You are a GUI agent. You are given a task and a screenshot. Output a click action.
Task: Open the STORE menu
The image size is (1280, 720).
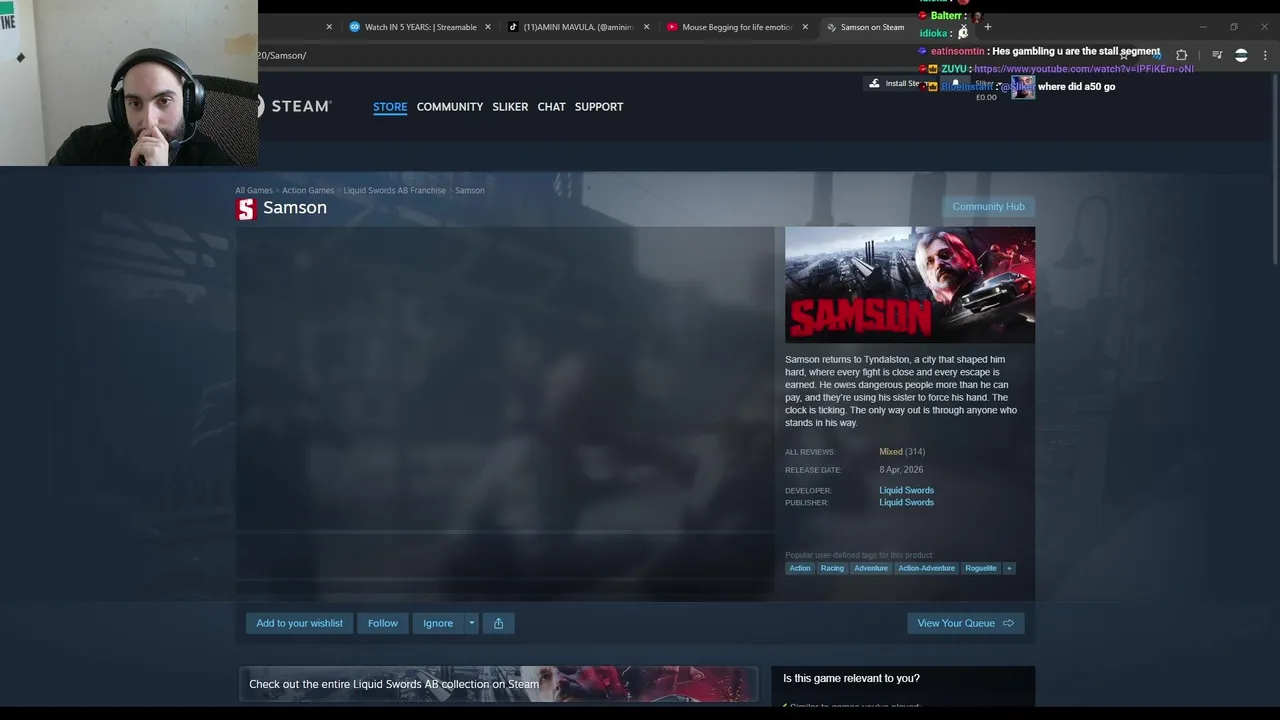pos(390,106)
